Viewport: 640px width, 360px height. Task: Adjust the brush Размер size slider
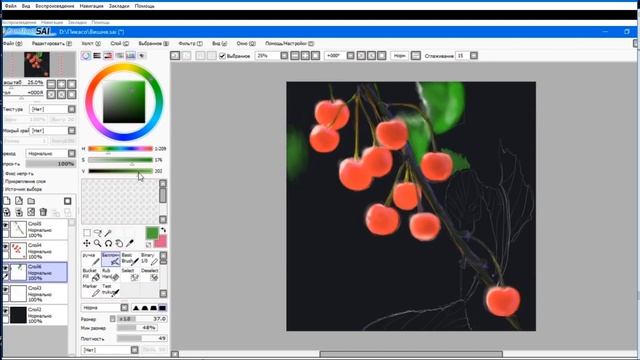[142, 319]
